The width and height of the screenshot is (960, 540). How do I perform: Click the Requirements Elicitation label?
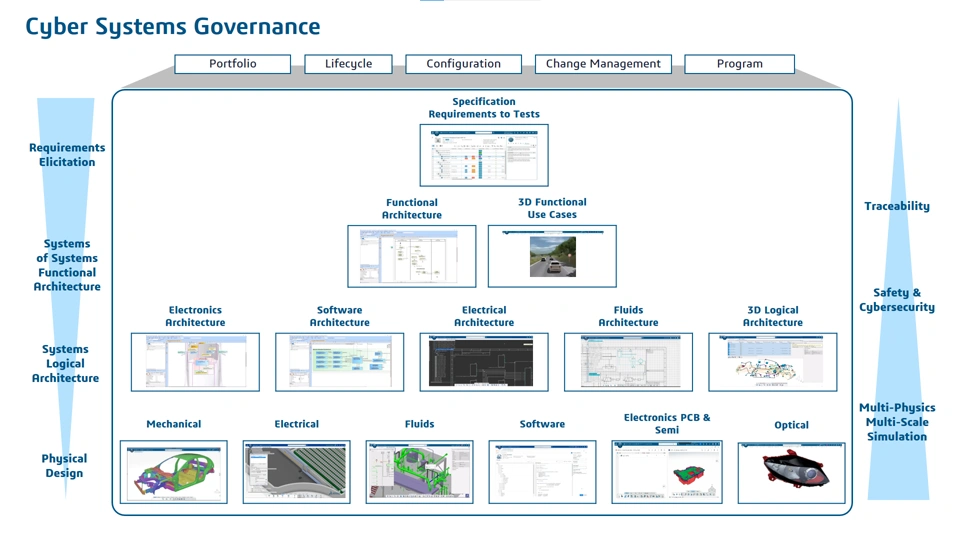click(67, 155)
